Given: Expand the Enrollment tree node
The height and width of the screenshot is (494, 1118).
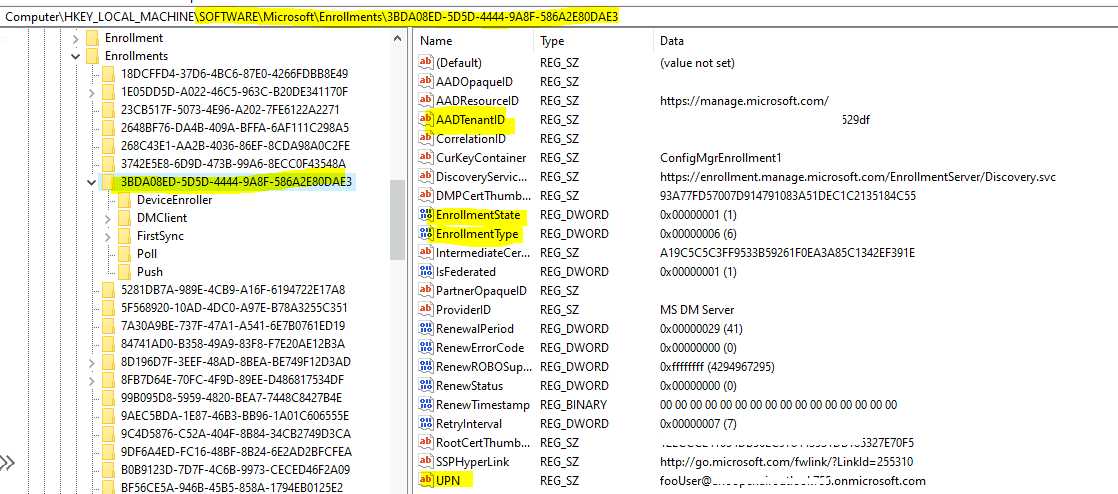Looking at the screenshot, I should (76, 38).
